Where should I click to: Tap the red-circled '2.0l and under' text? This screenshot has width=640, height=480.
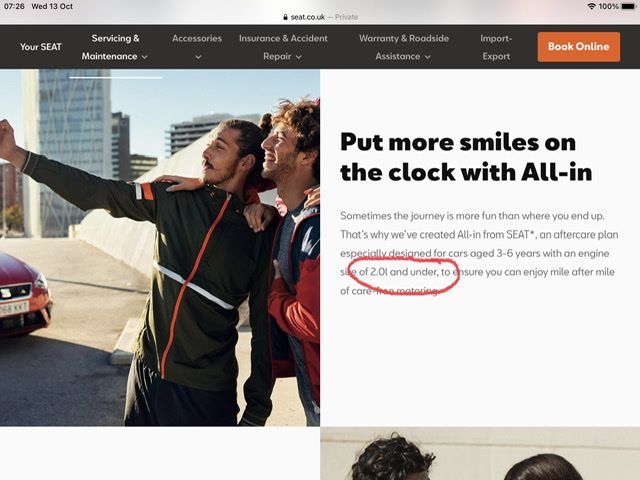[x=404, y=272]
